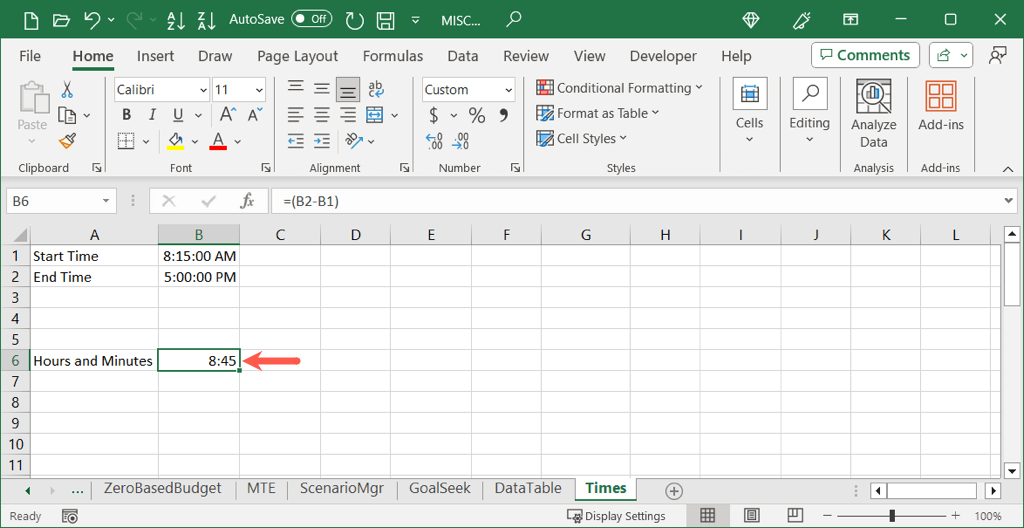Click Decrease Indent icon

296,140
